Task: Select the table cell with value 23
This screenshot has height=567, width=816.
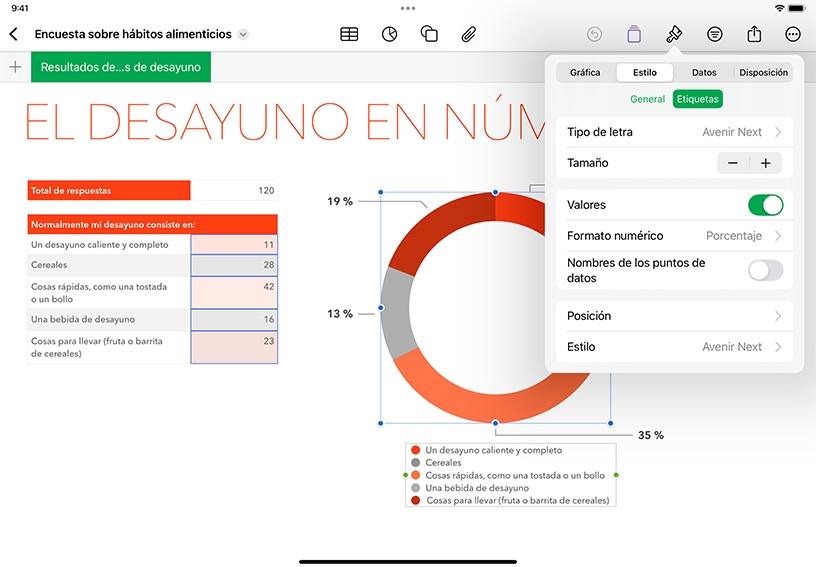Action: pyautogui.click(x=234, y=347)
